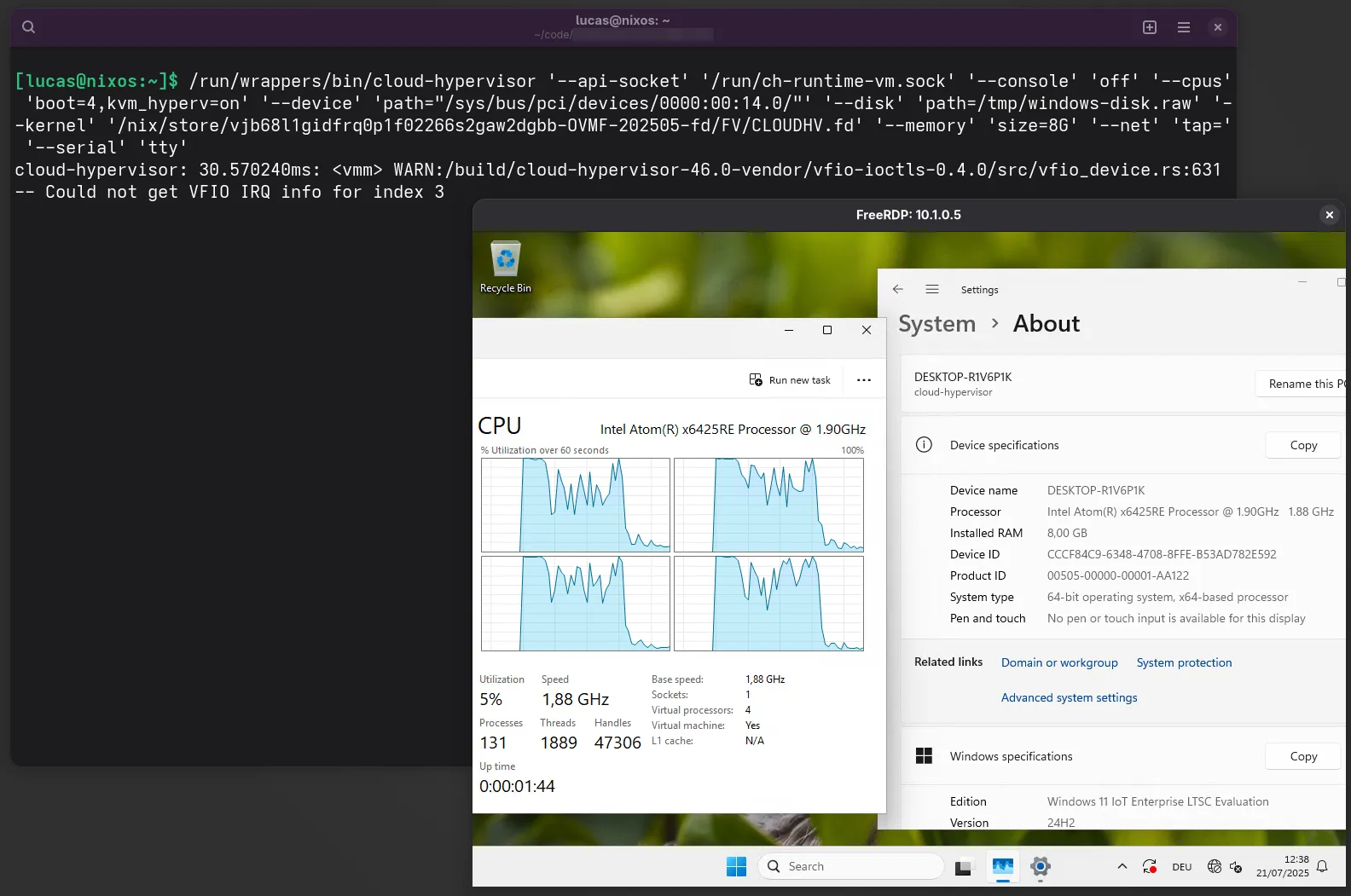1351x896 pixels.
Task: Click the CPU heading in Task Manager
Action: click(500, 425)
